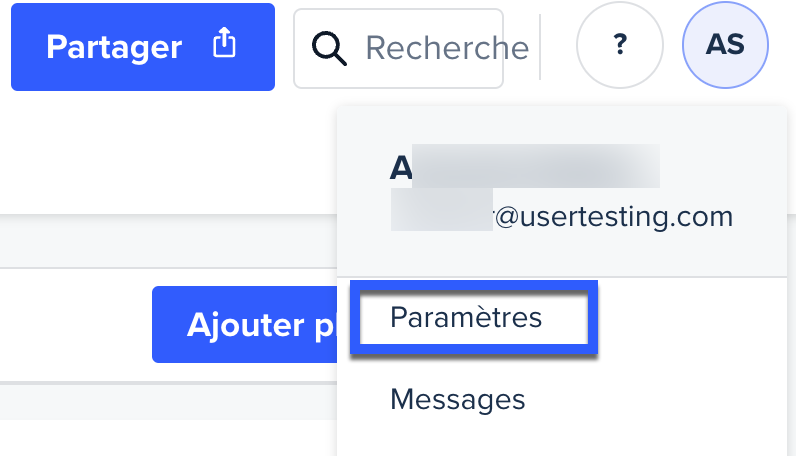Image resolution: width=796 pixels, height=456 pixels.
Task: Click the Messages entry below Paramètres
Action: [457, 400]
